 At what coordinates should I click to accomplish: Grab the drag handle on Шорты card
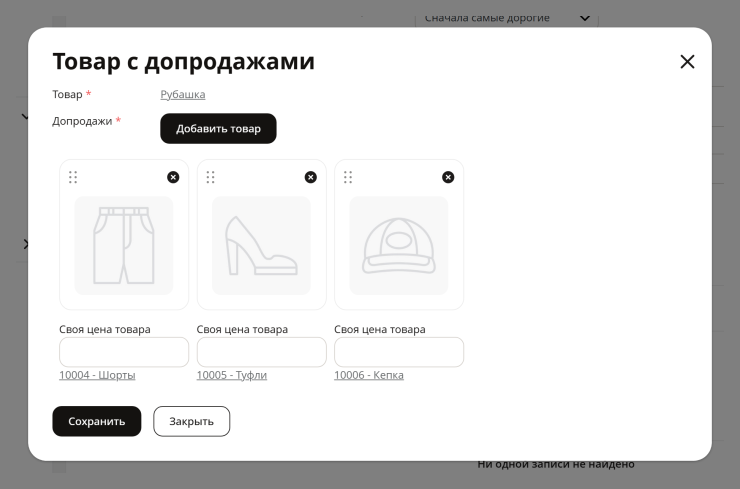(x=73, y=177)
